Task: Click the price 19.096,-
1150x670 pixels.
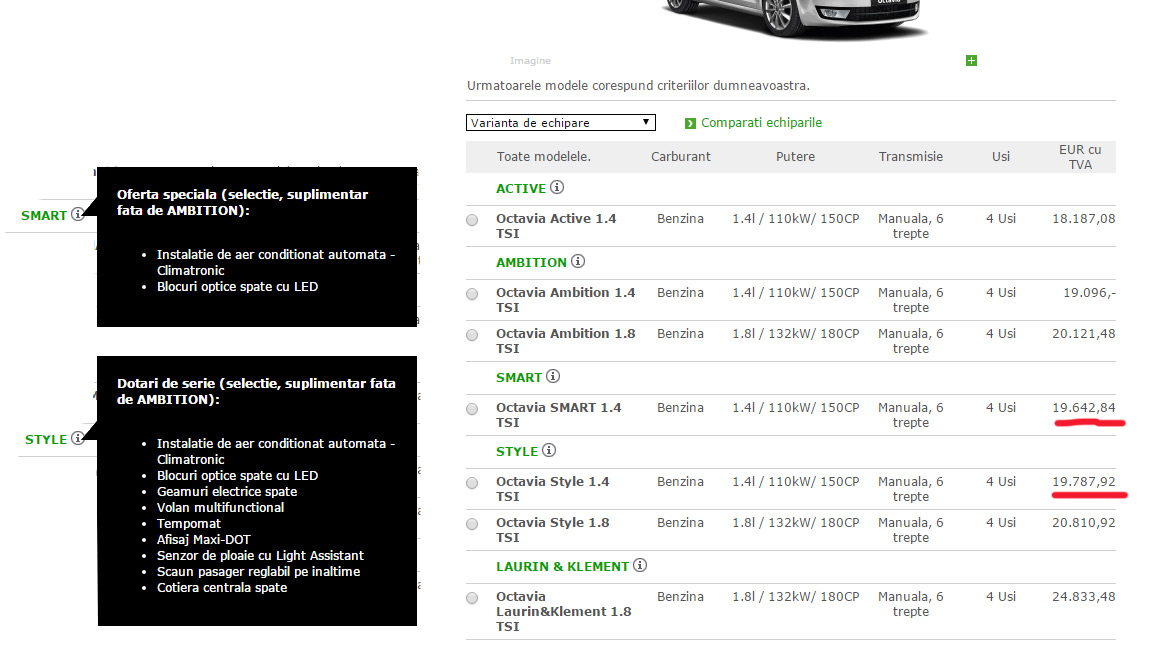Action: (x=1090, y=292)
